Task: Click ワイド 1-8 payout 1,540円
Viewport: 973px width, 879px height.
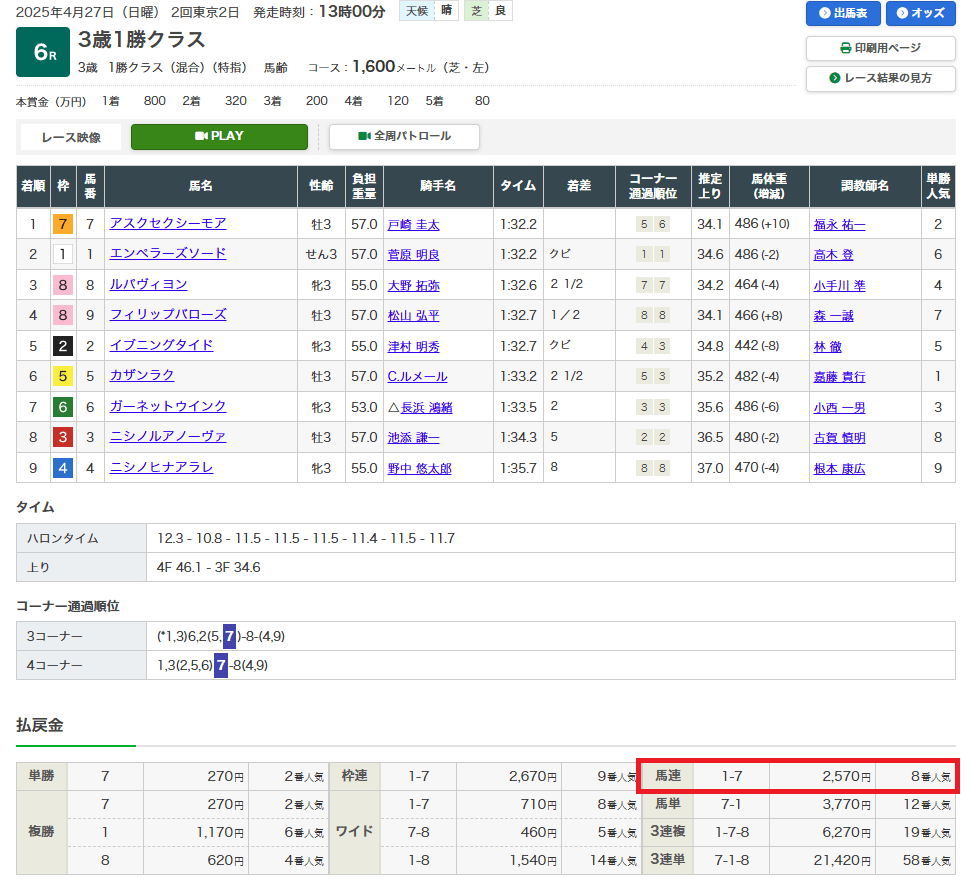Action: coord(532,860)
